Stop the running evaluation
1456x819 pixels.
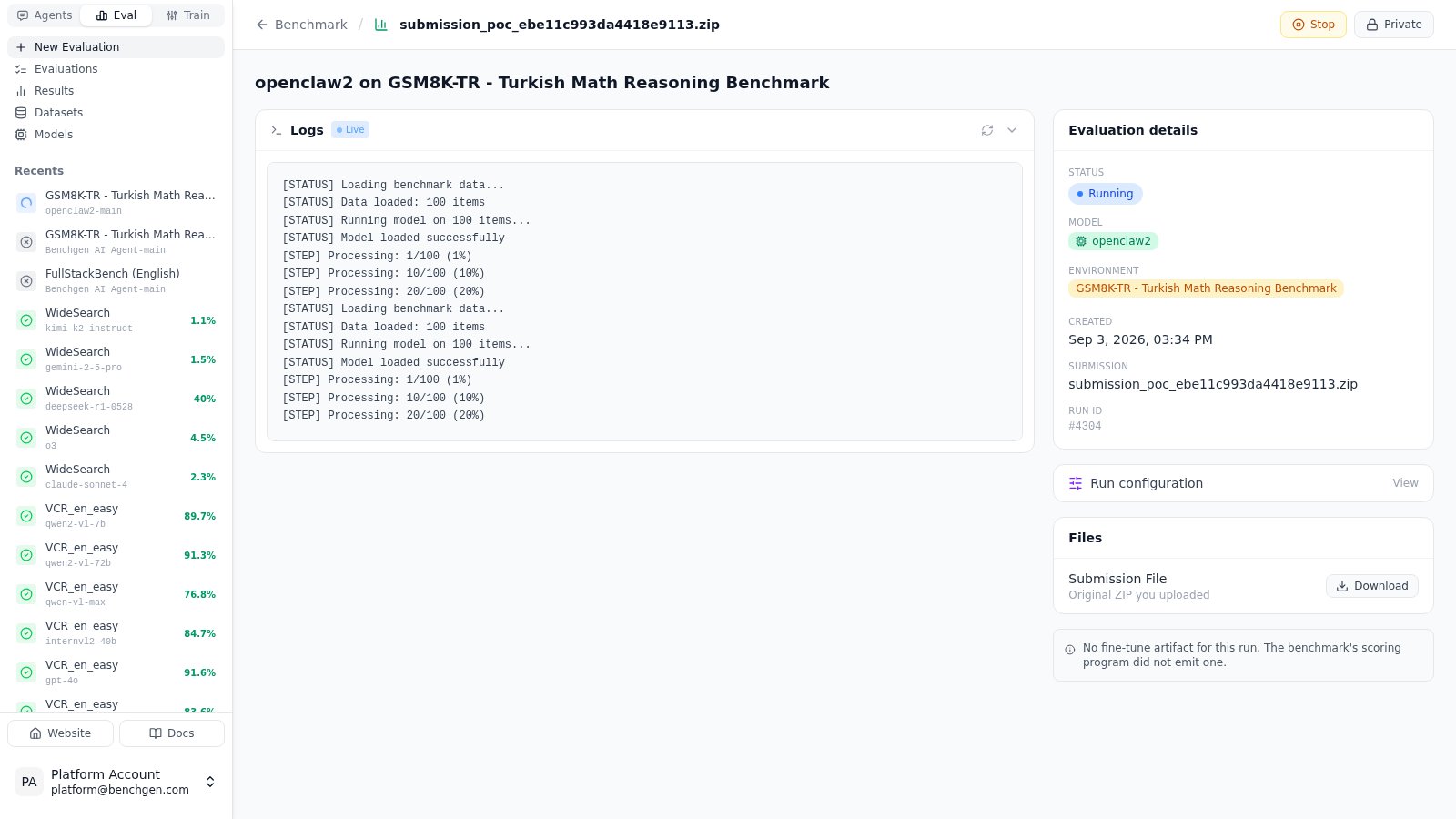pyautogui.click(x=1313, y=25)
